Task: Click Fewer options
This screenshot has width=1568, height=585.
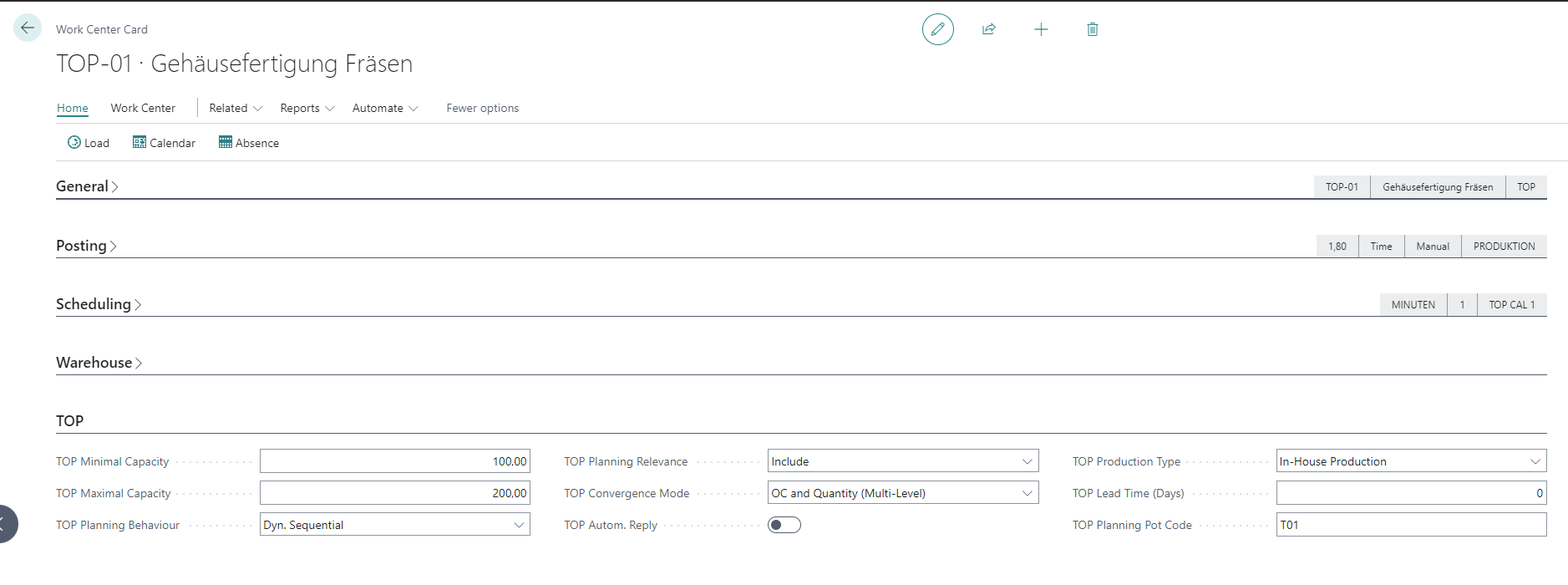Action: 482,108
